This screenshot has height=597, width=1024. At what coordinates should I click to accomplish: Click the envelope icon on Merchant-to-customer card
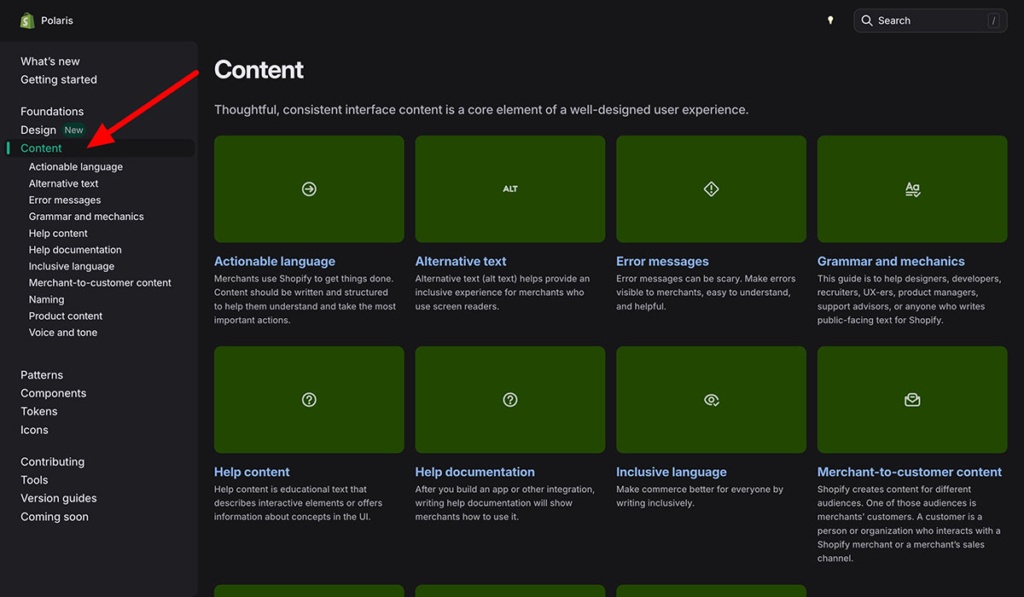coord(911,399)
